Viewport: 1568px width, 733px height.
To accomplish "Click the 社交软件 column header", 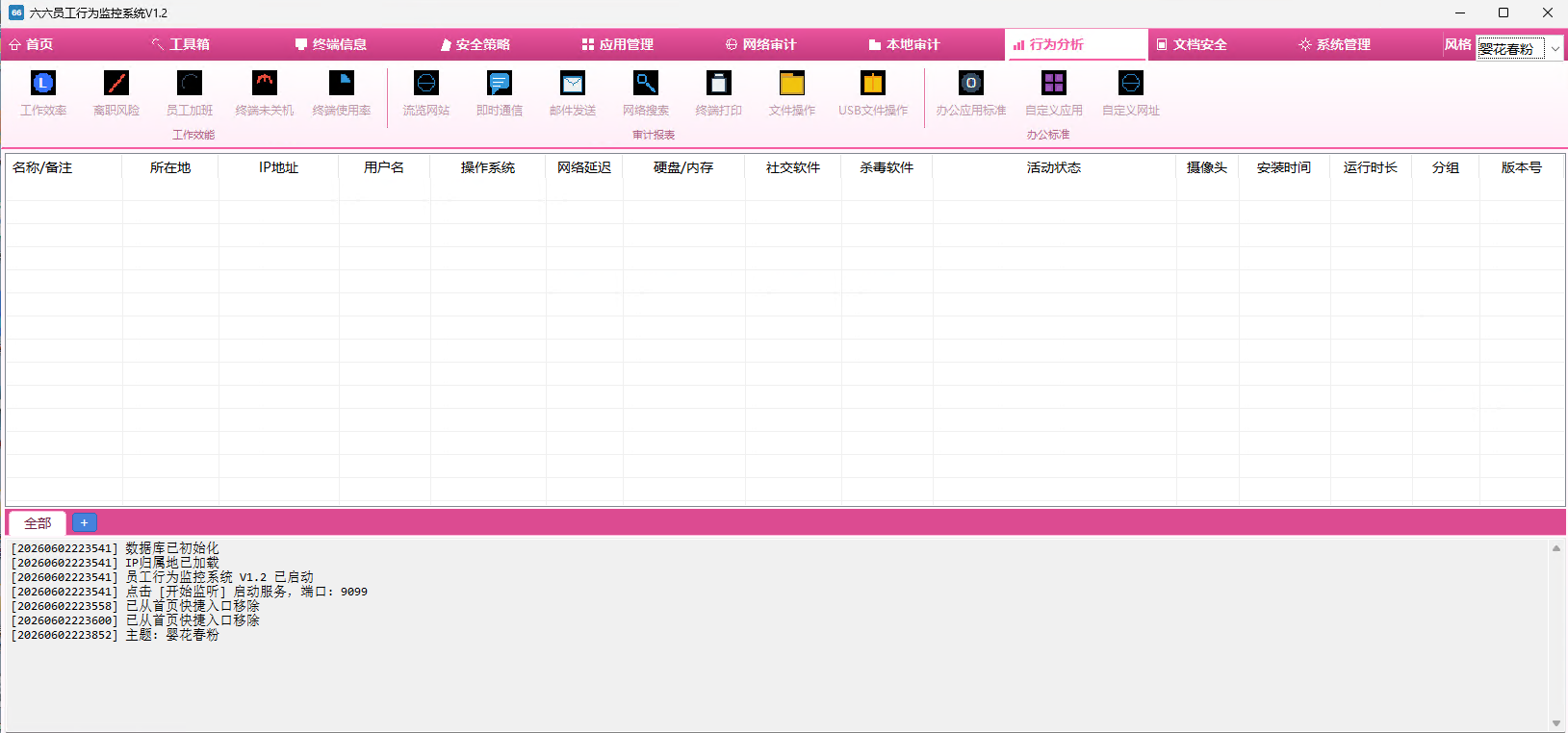I will pyautogui.click(x=793, y=167).
